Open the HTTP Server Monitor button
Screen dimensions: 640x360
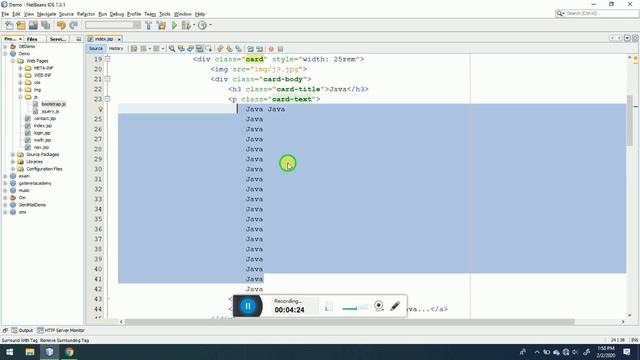click(61, 330)
